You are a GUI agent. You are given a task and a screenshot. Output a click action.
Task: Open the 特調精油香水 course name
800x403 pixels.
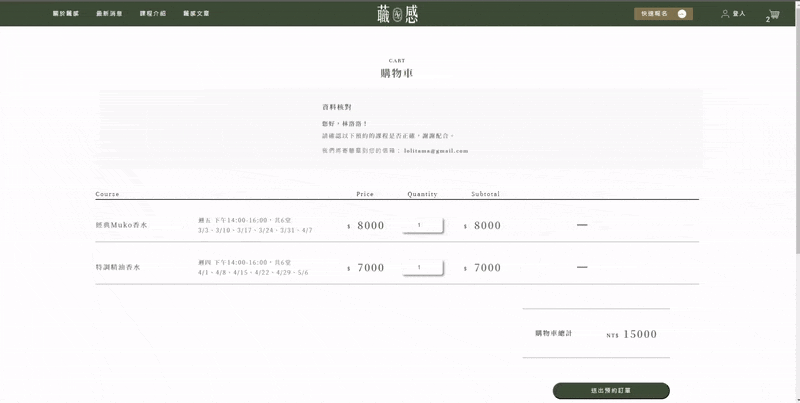pyautogui.click(x=118, y=268)
